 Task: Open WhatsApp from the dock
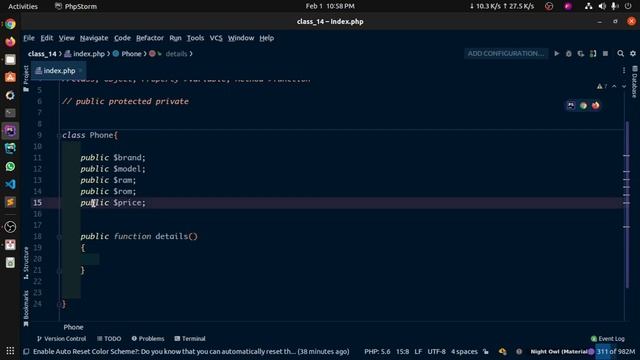(10, 166)
